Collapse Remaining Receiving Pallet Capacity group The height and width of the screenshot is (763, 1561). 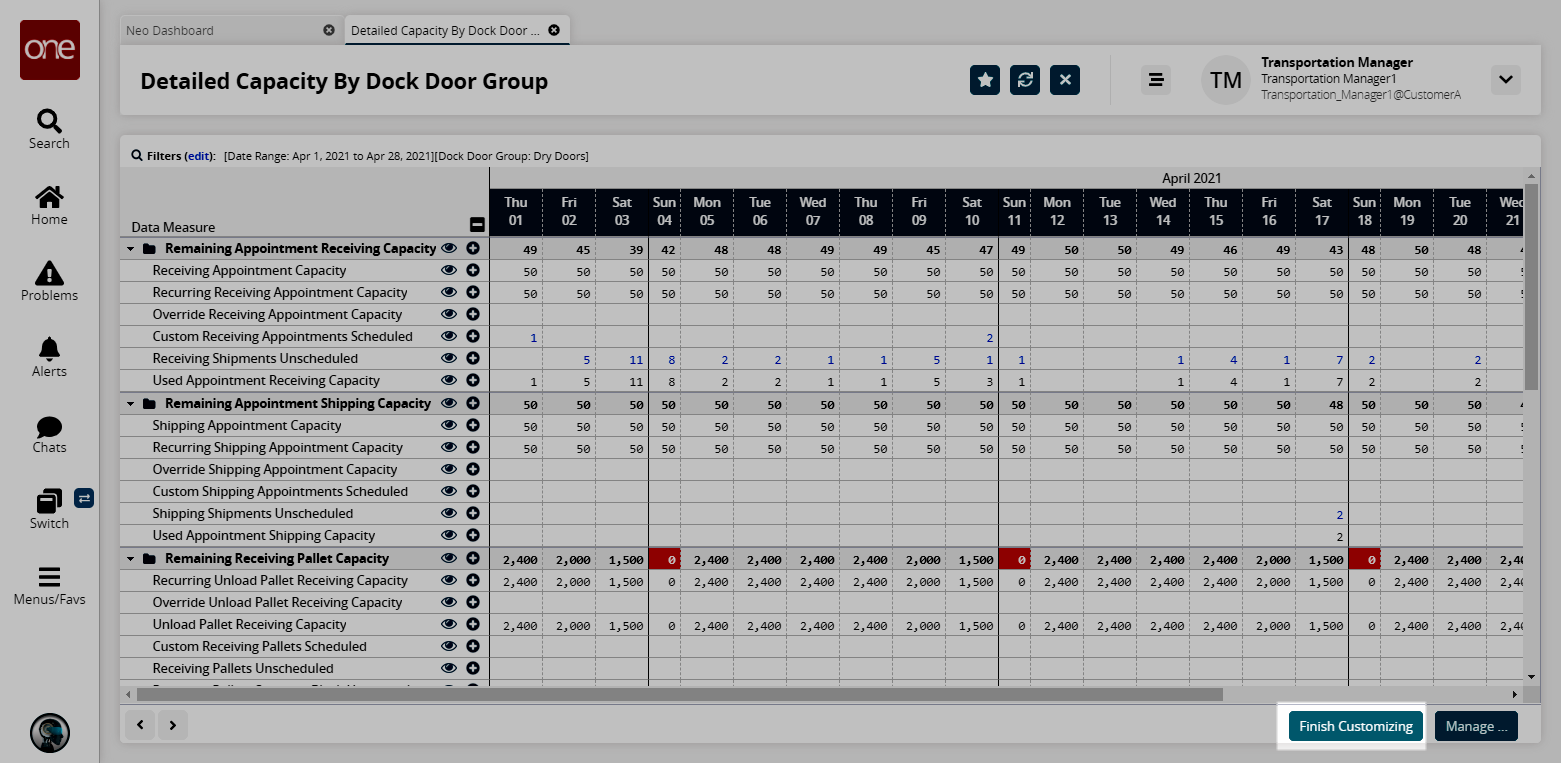(130, 559)
